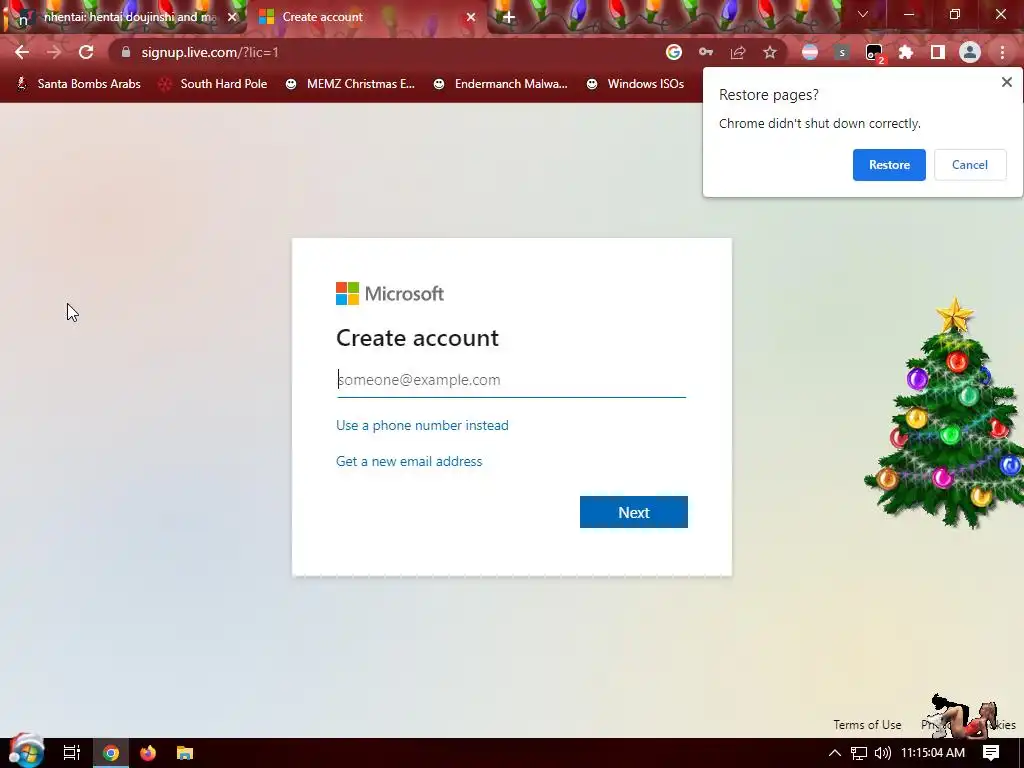
Task: Open a new tab with plus
Action: click(509, 17)
